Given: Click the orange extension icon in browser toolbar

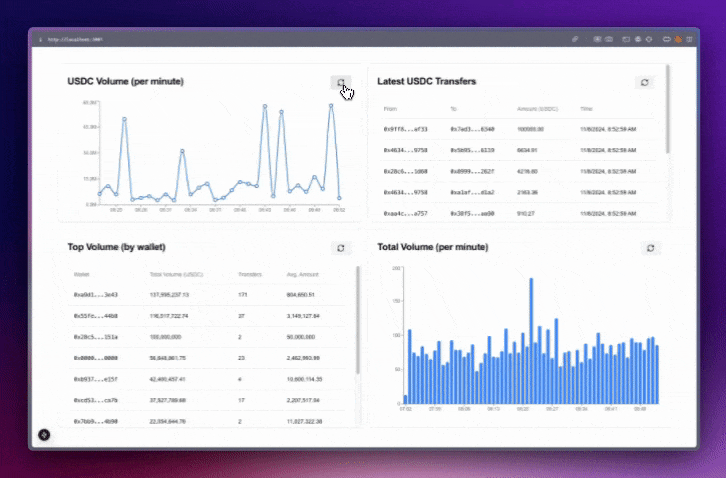Looking at the screenshot, I should pos(678,39).
